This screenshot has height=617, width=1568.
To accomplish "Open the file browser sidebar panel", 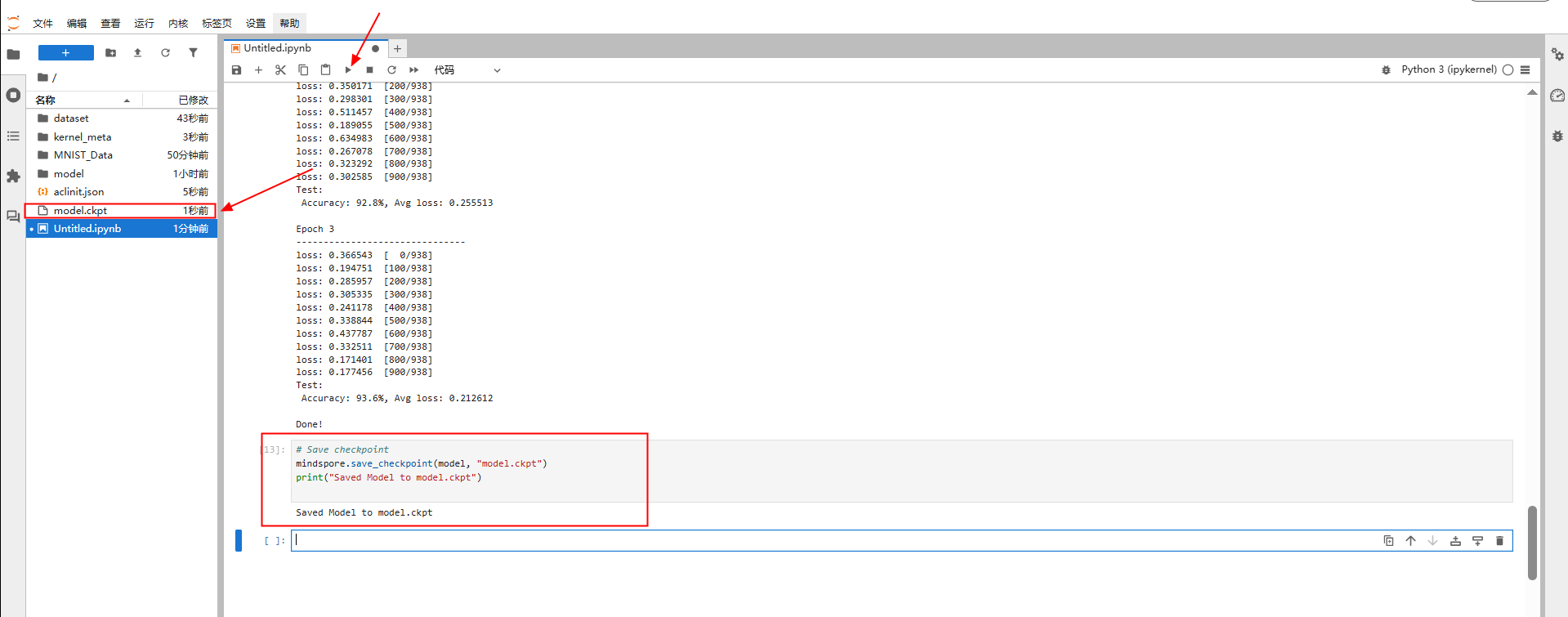I will tap(13, 54).
